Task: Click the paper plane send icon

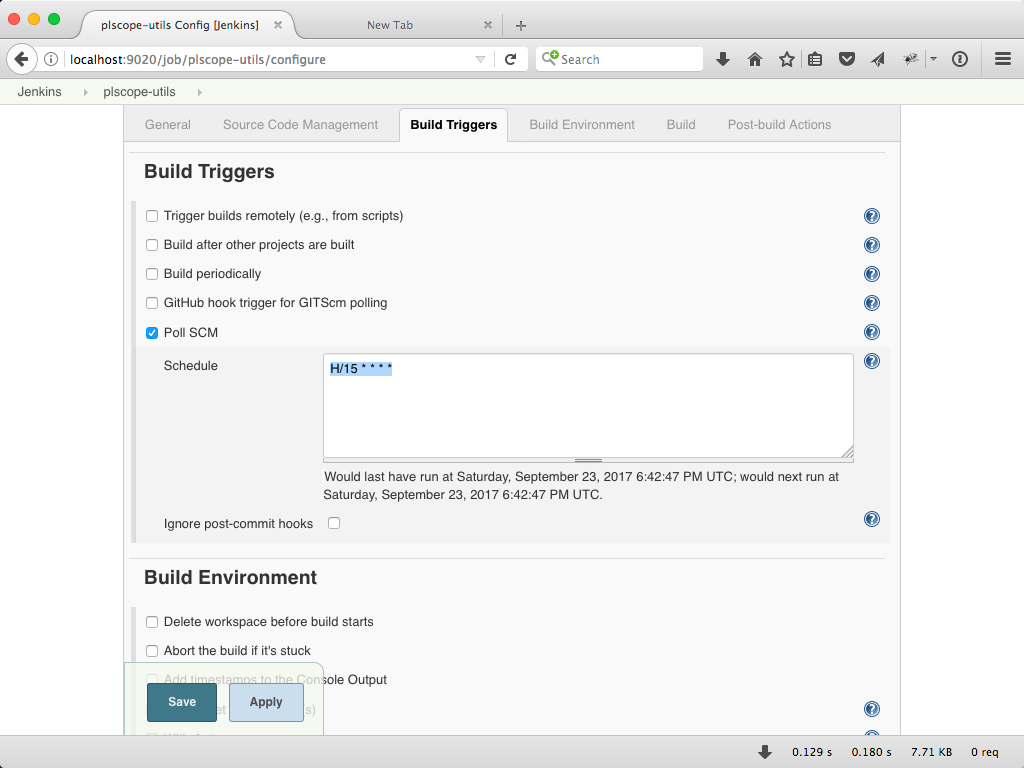Action: pyautogui.click(x=878, y=59)
